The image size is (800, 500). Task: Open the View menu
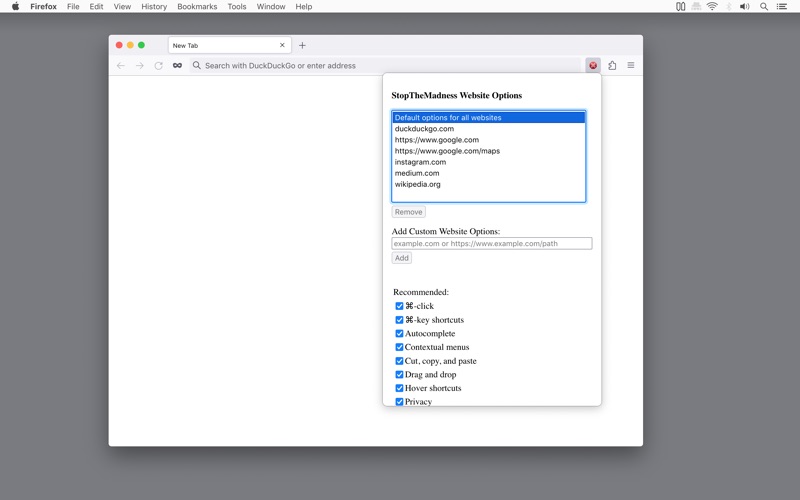pos(122,7)
